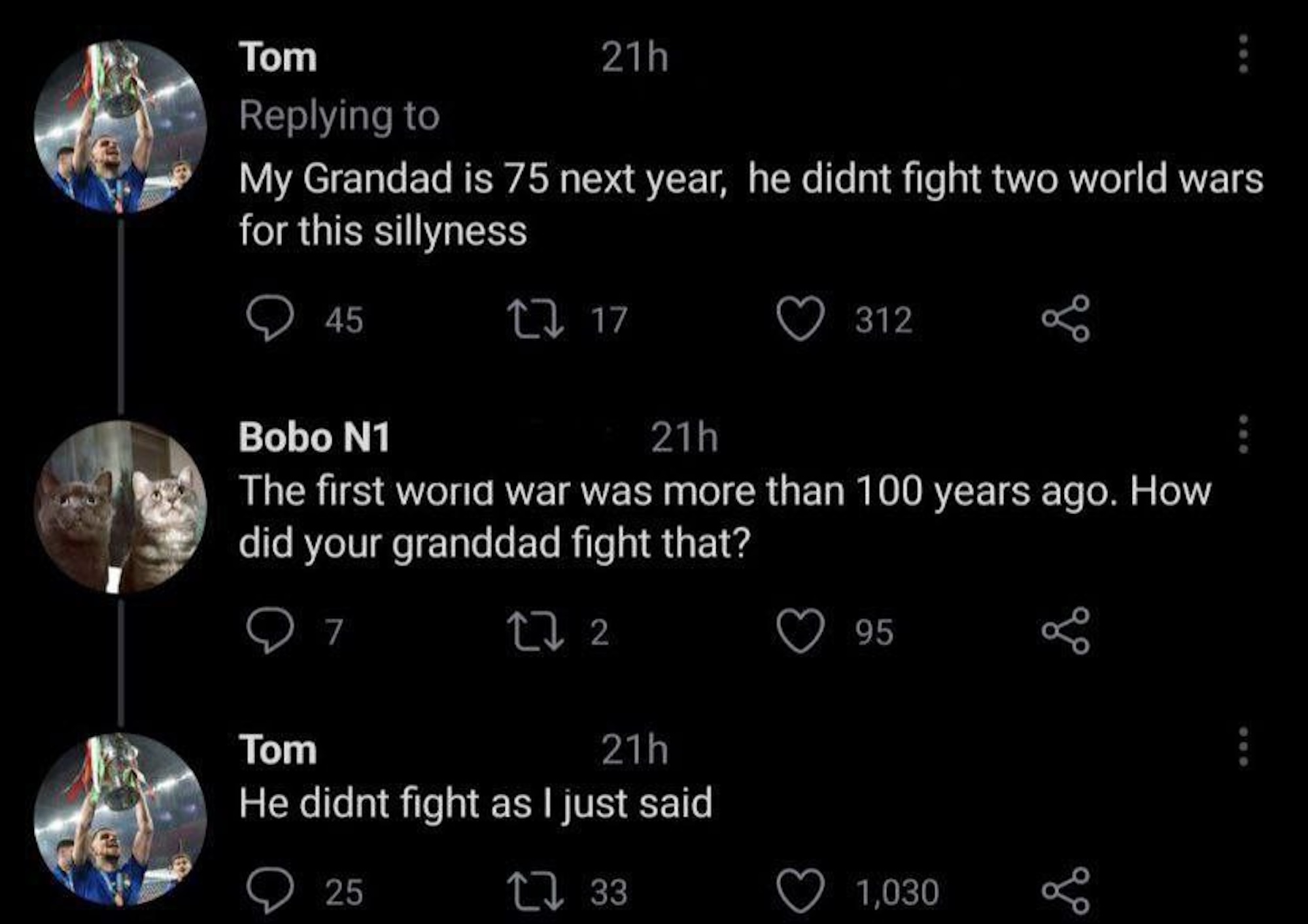This screenshot has height=924, width=1308.
Task: Open Bobo N1's cat profile picture
Action: pyautogui.click(x=120, y=507)
